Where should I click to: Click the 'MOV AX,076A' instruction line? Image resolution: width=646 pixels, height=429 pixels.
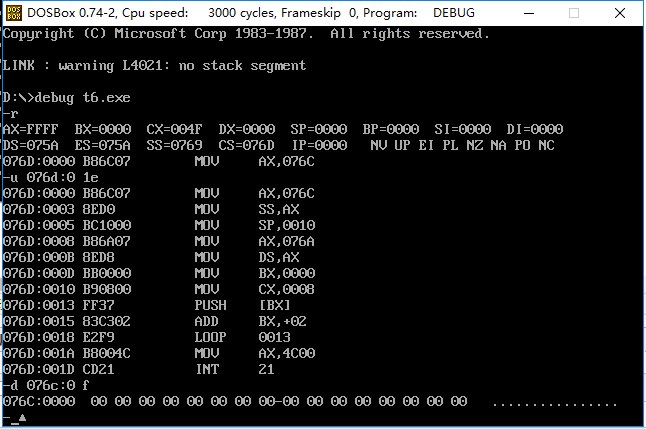(159, 241)
